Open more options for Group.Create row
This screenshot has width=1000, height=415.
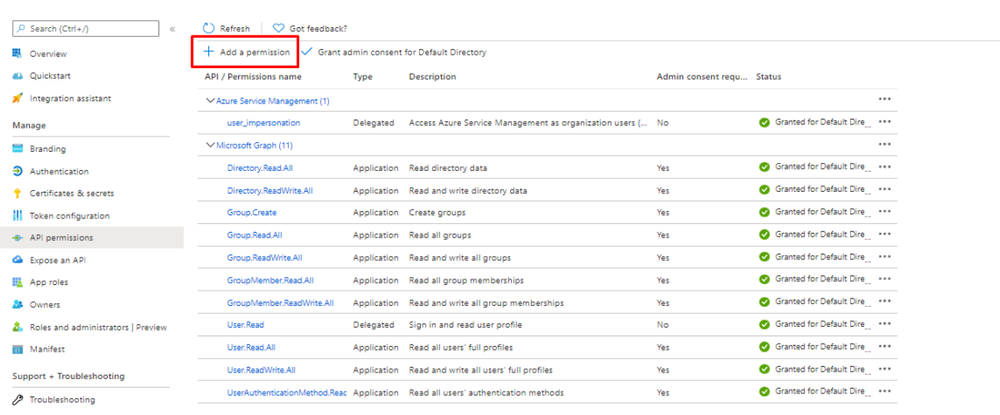(884, 212)
